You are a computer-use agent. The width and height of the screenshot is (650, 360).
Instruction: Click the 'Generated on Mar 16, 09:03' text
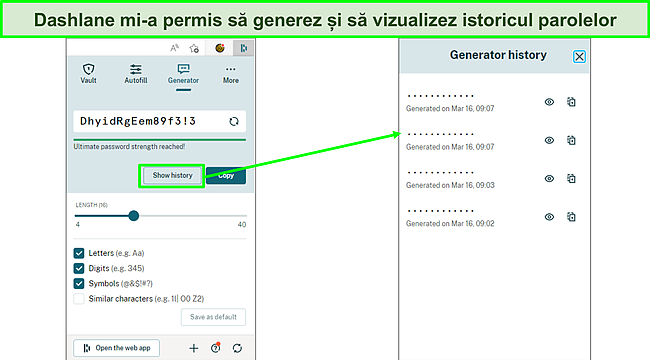[x=450, y=185]
